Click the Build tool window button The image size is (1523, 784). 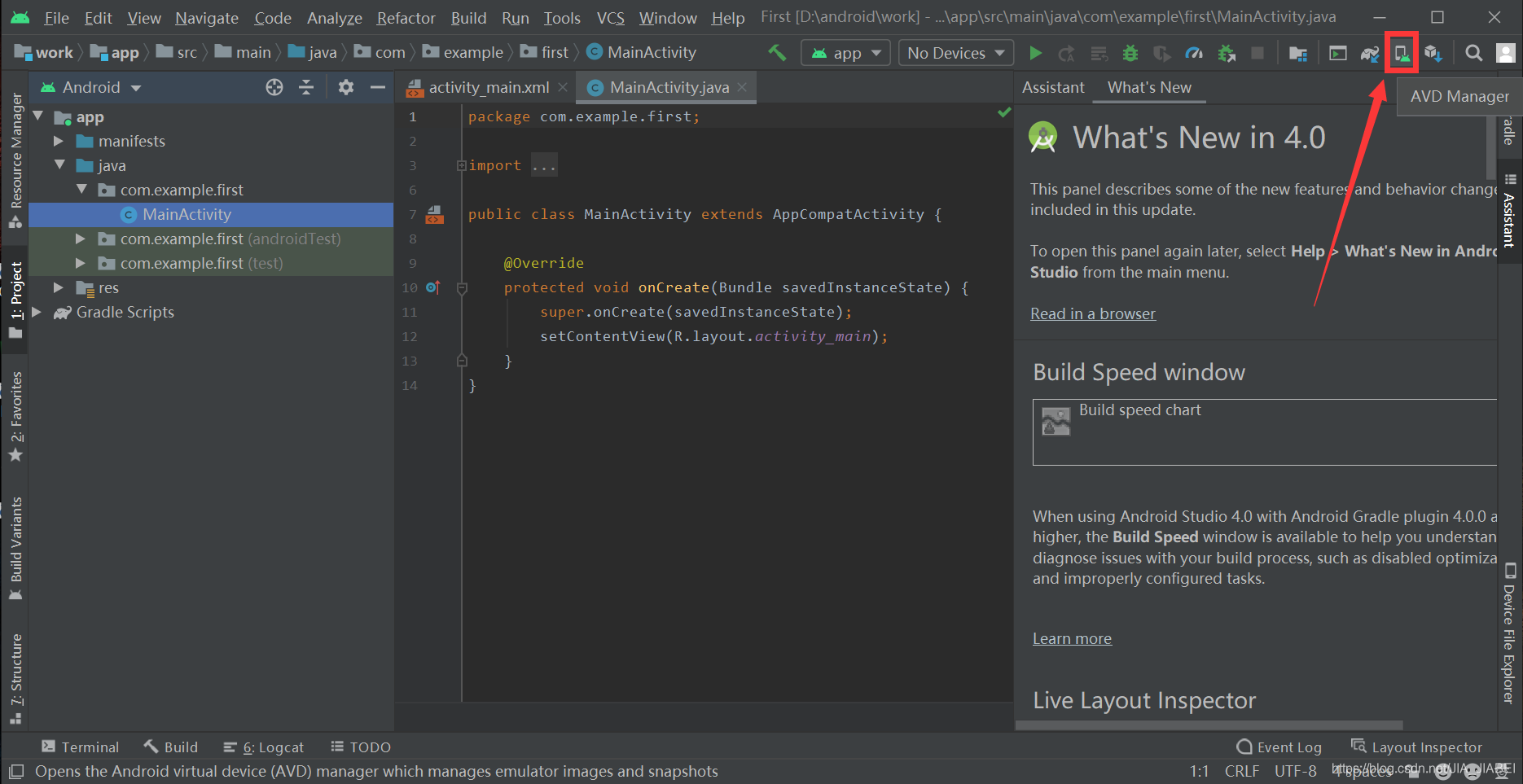pos(171,747)
